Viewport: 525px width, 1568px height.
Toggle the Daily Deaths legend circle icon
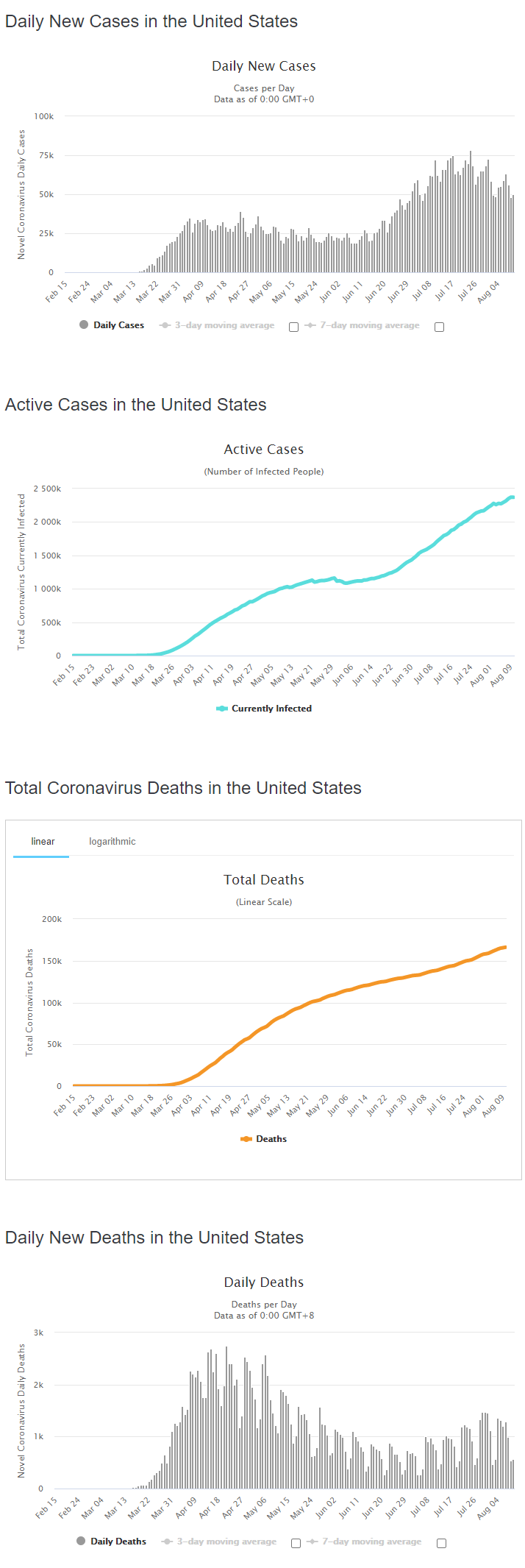point(81,1541)
